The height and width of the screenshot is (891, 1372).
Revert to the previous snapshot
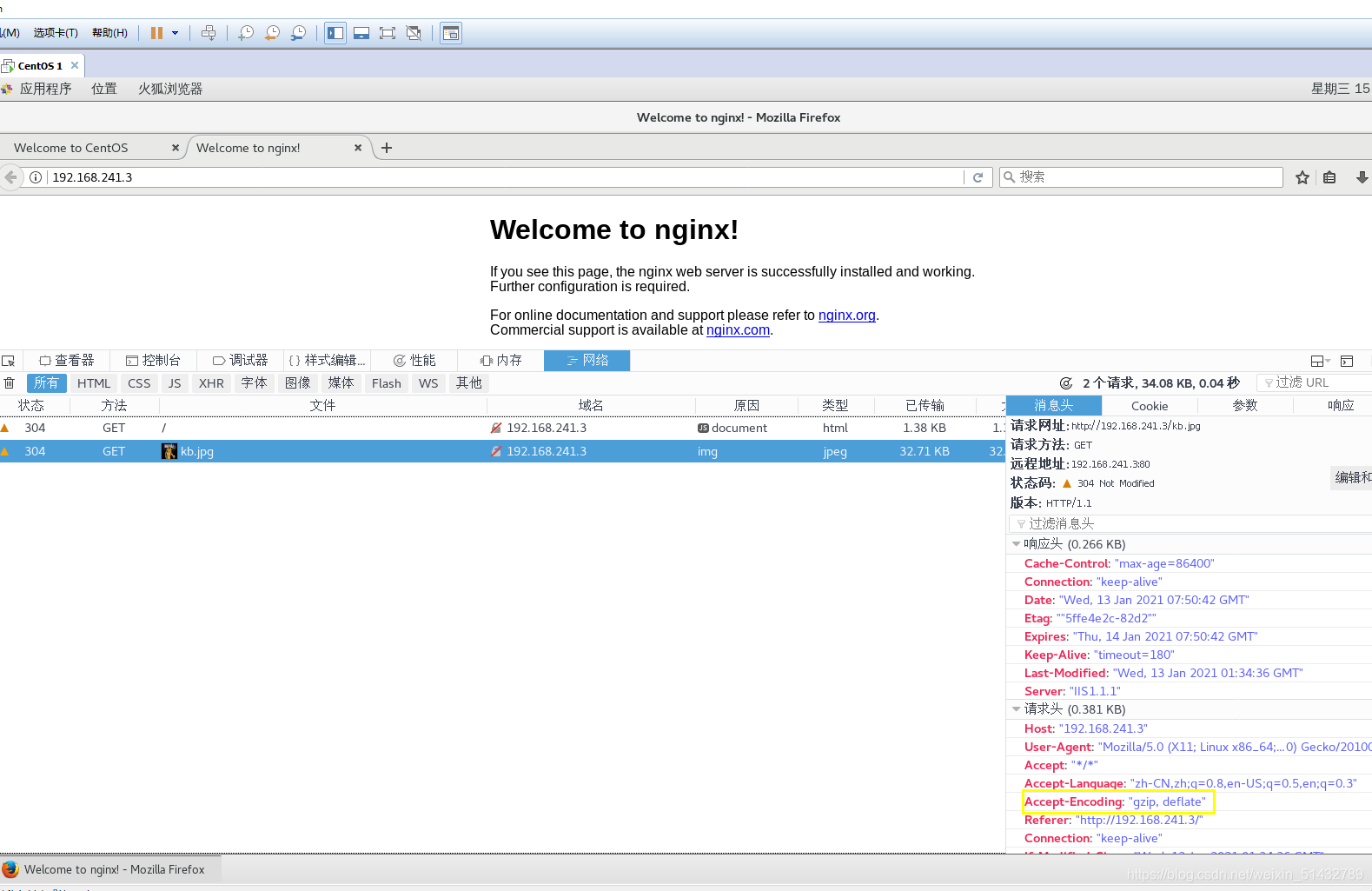272,33
